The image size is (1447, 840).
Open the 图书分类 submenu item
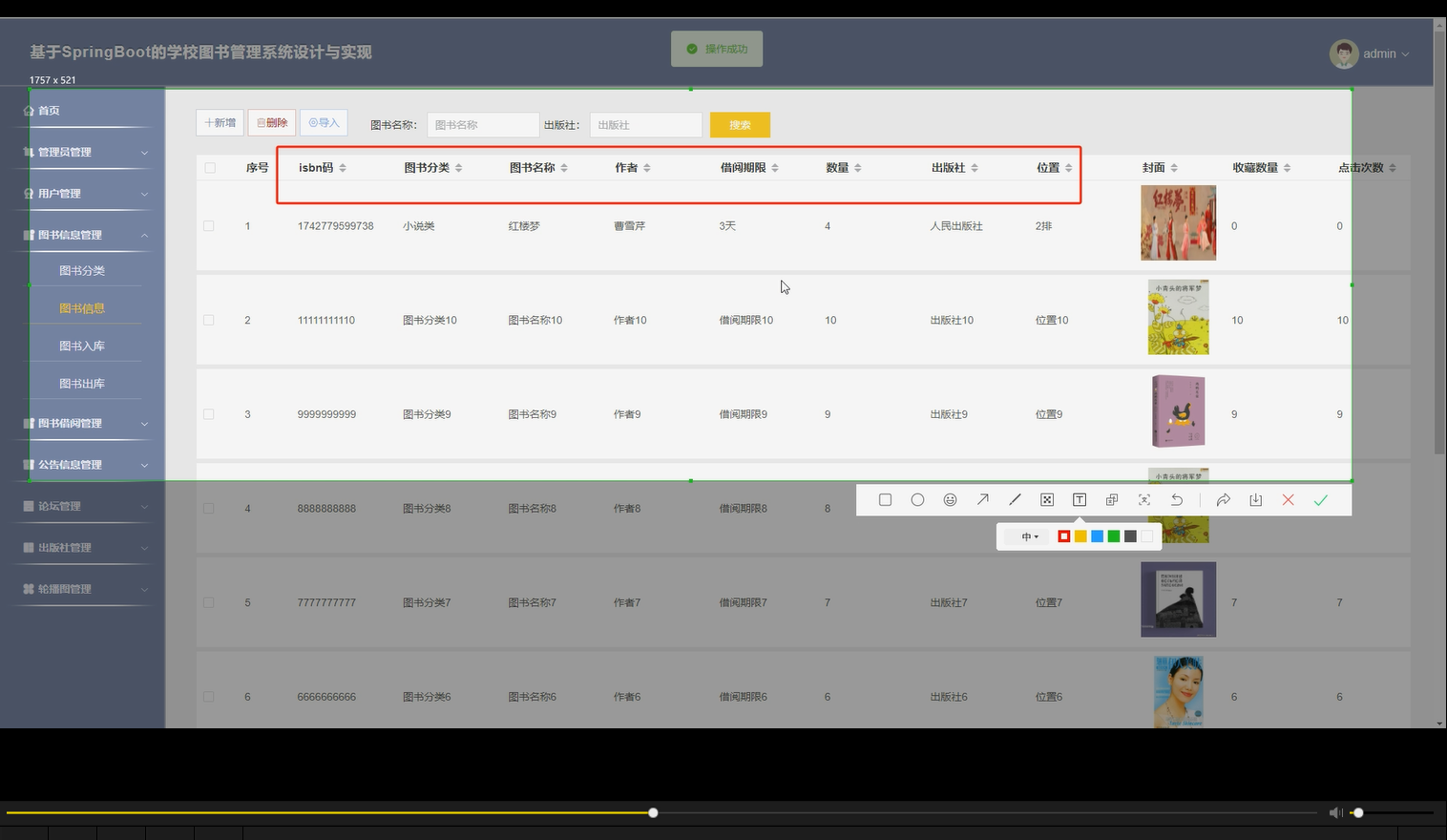coord(82,271)
